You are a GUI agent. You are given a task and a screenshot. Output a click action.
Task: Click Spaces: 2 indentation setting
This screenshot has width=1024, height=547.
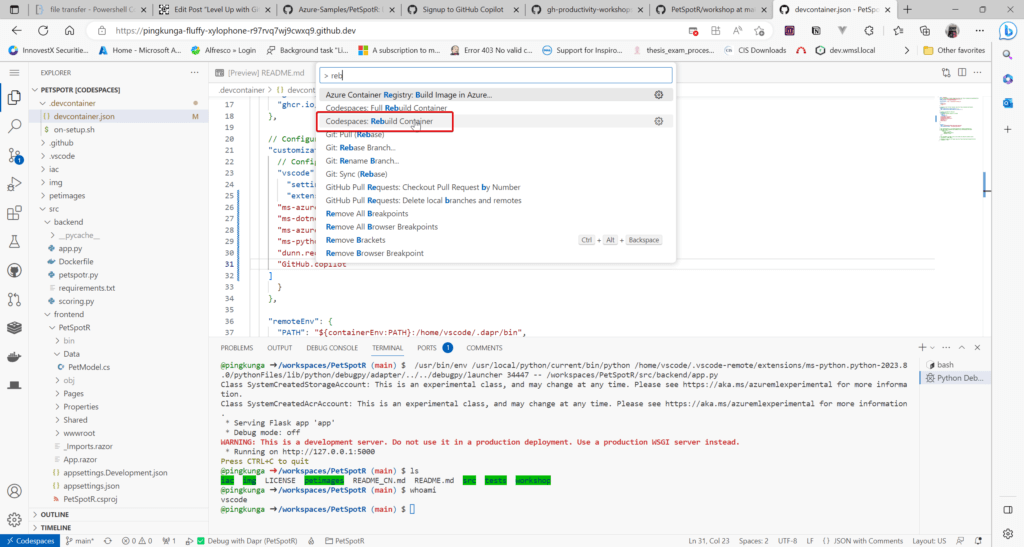click(754, 540)
